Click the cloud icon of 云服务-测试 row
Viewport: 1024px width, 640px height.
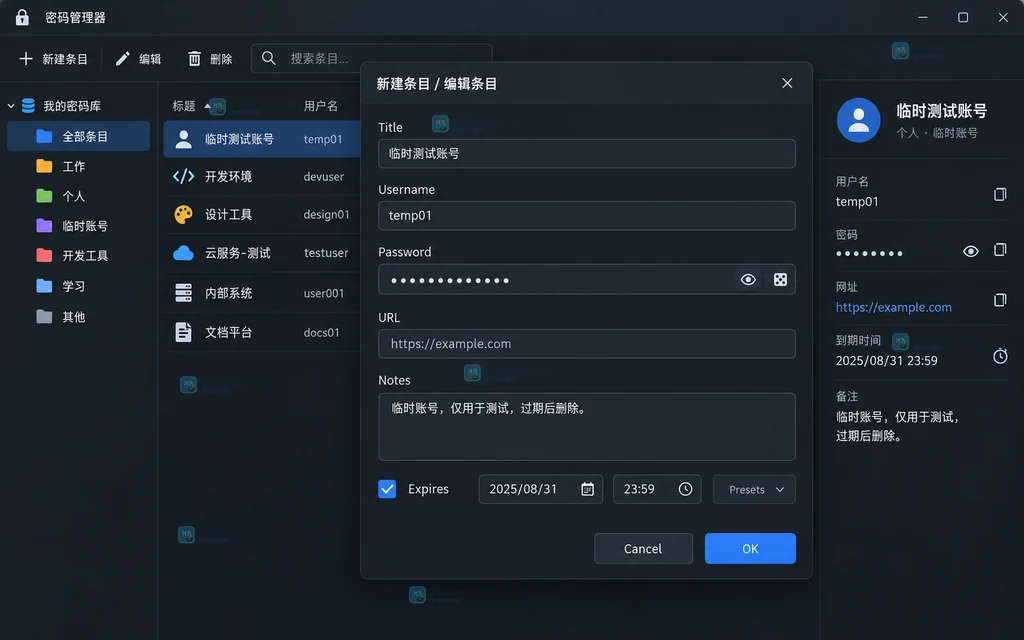coord(184,253)
